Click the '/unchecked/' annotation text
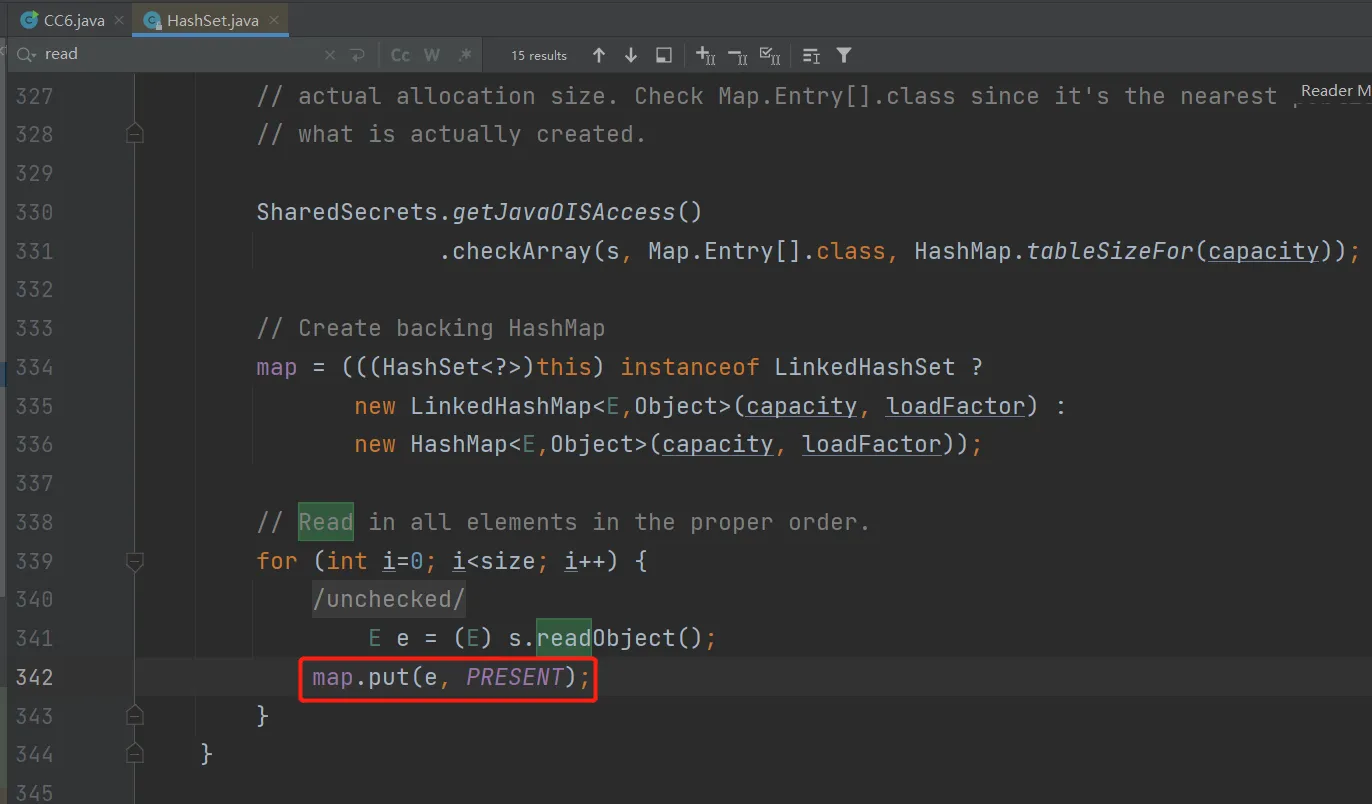 point(389,599)
